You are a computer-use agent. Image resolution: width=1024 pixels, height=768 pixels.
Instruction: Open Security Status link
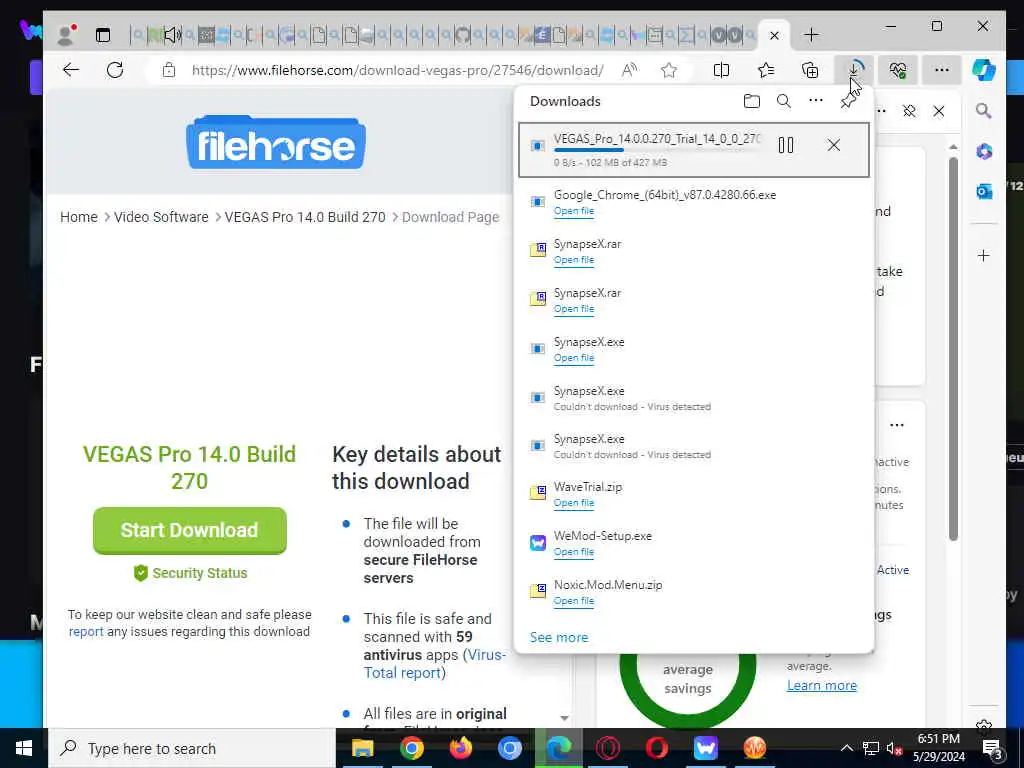click(x=190, y=573)
